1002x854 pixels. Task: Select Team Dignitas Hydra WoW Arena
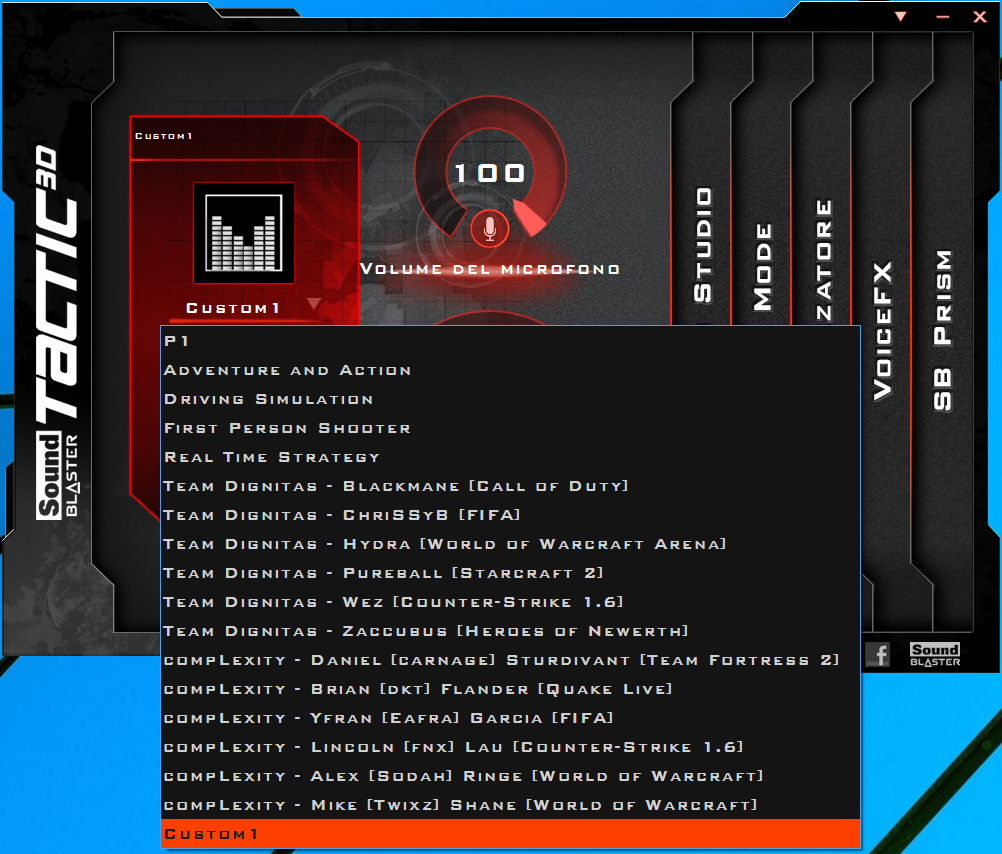point(510,544)
